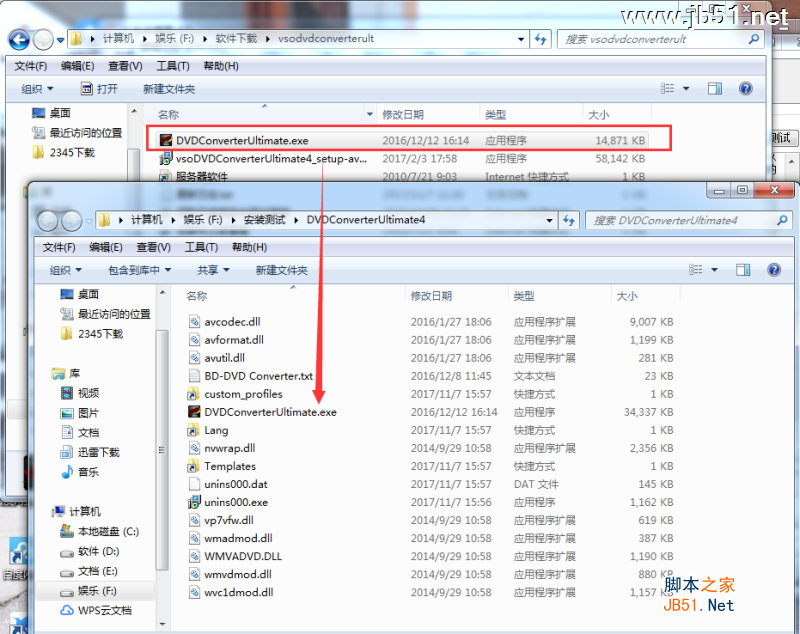Click Back arrow in back vsodvdconverterult window

[19, 39]
